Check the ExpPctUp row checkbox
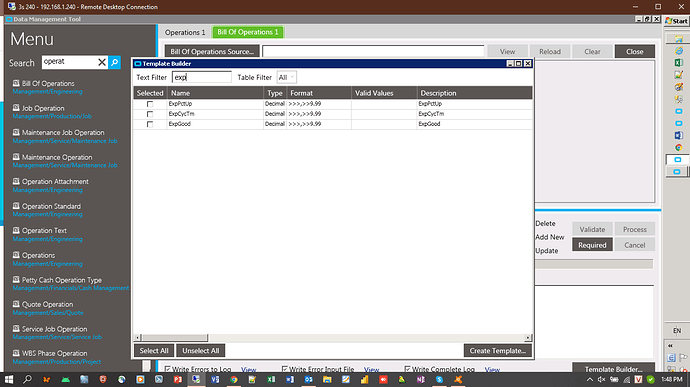 point(150,104)
